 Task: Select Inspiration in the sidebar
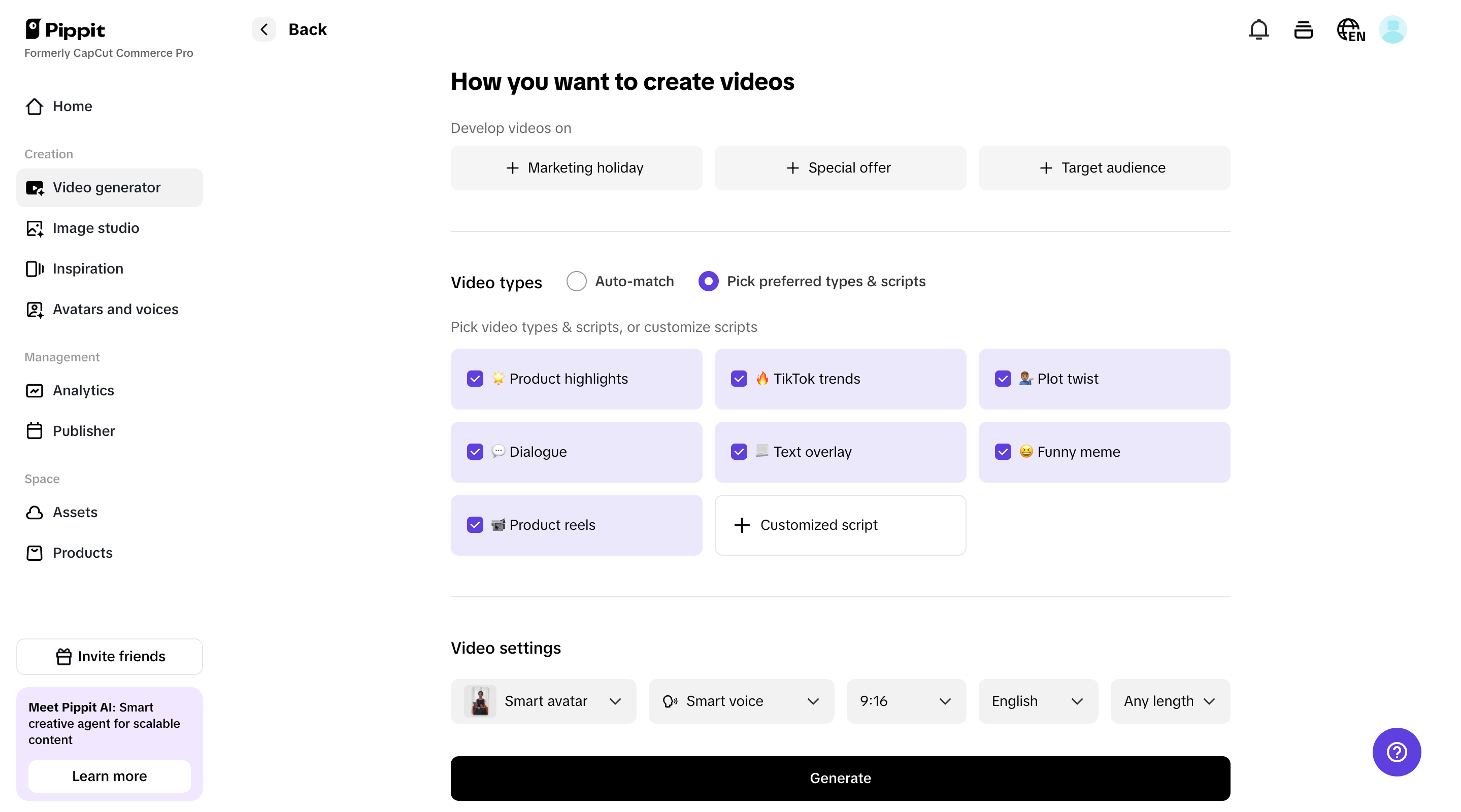tap(87, 268)
